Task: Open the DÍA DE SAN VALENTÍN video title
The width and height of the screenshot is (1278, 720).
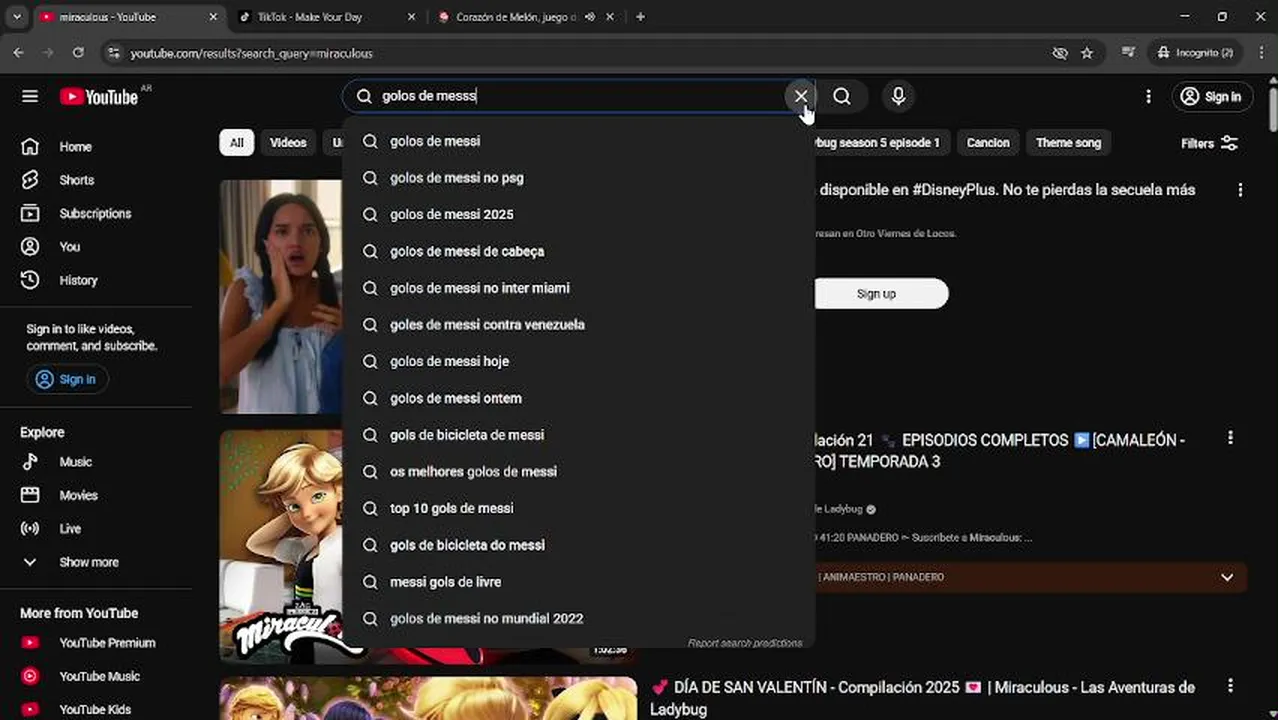Action: pos(922,698)
